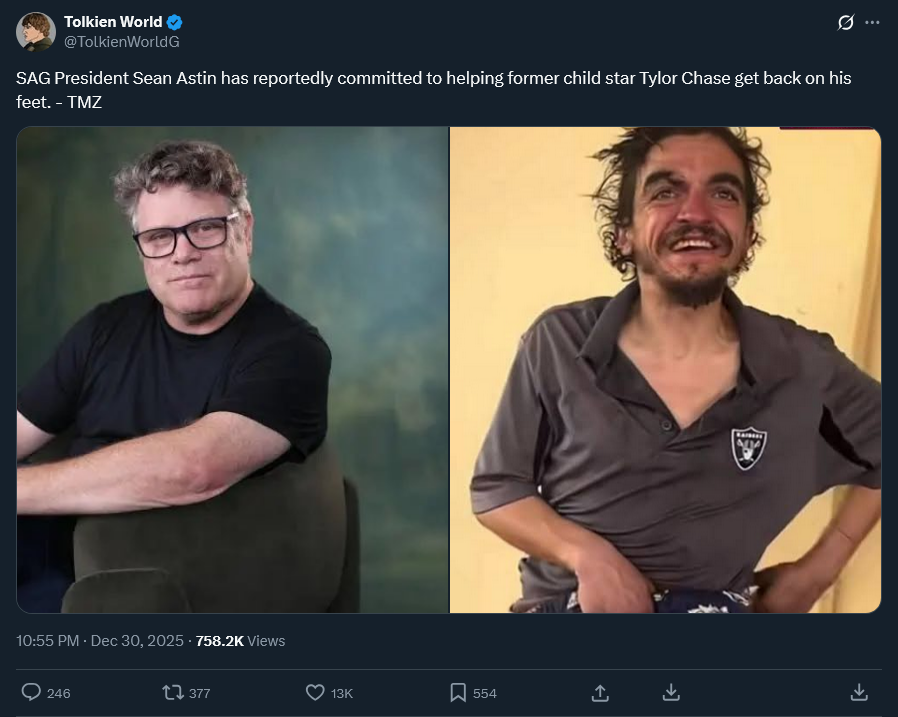Bookmark the post with the bookmark icon
Image resolution: width=898 pixels, height=717 pixels.
[458, 693]
